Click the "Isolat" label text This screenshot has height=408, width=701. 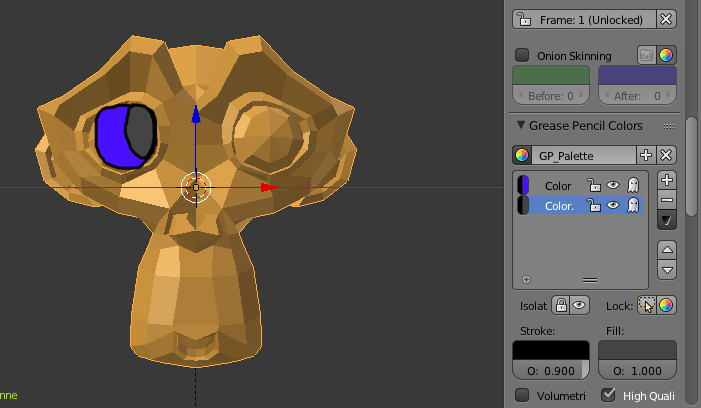click(533, 306)
